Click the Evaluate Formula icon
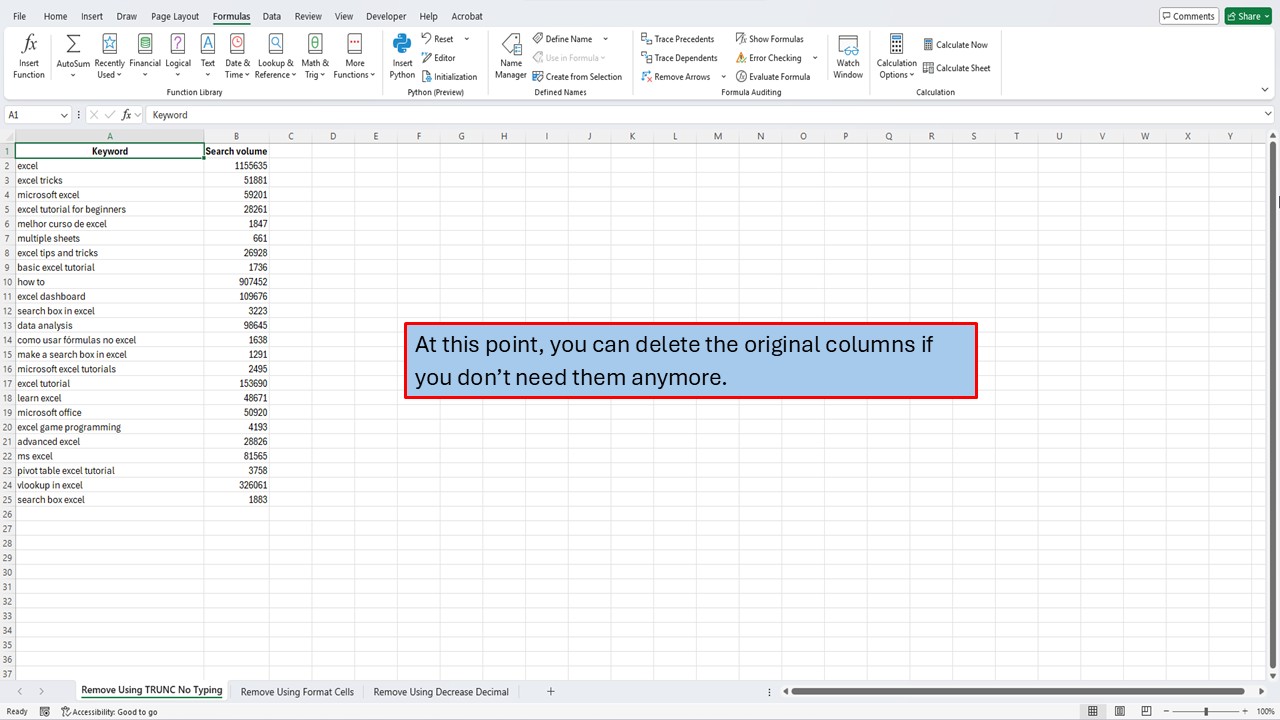Image resolution: width=1280 pixels, height=720 pixels. [x=774, y=76]
